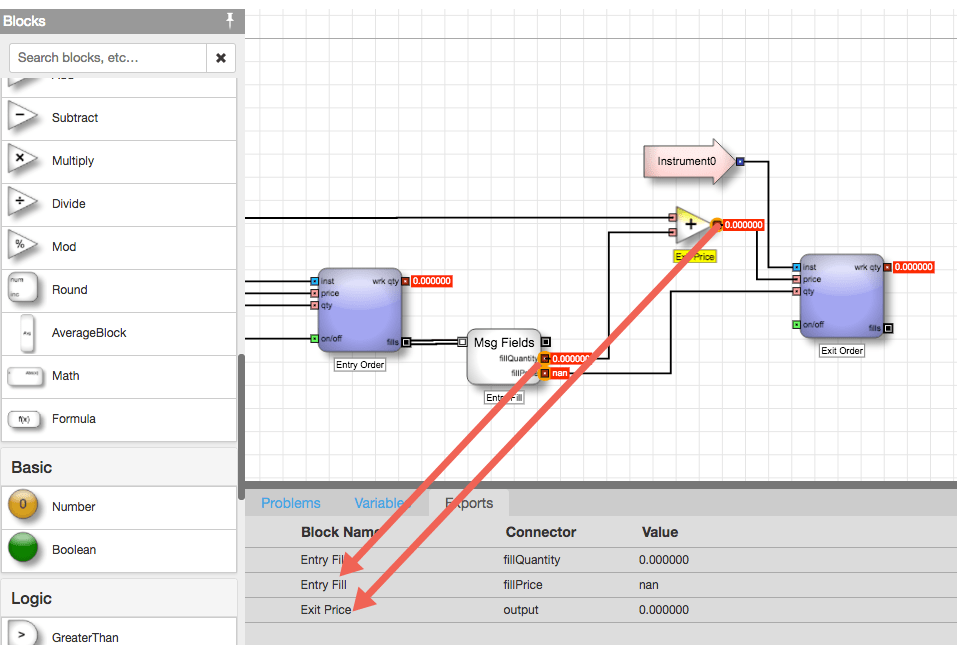The width and height of the screenshot is (957, 656).
Task: Click the Entry Order fills connector
Action: 406,342
